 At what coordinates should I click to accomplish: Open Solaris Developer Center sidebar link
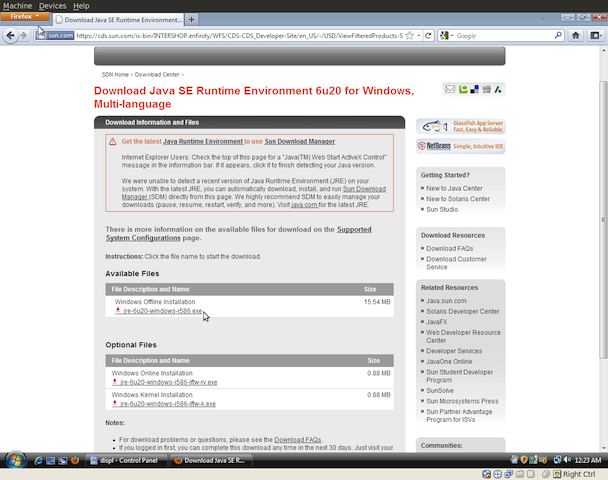[463, 311]
